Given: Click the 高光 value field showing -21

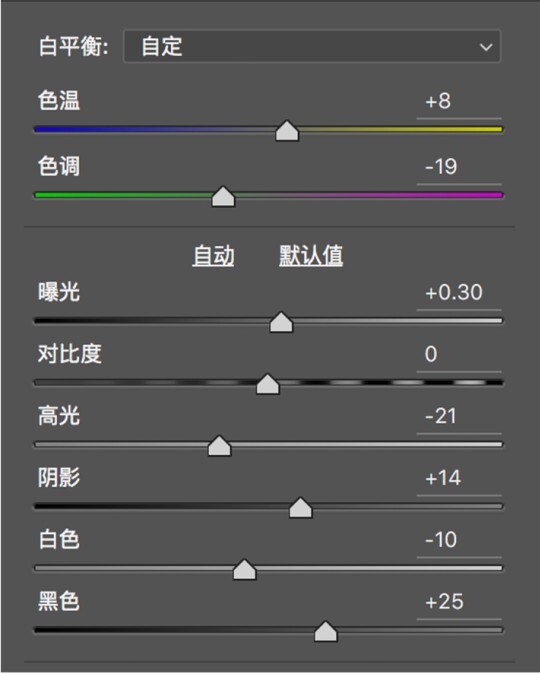Looking at the screenshot, I should pyautogui.click(x=459, y=417).
